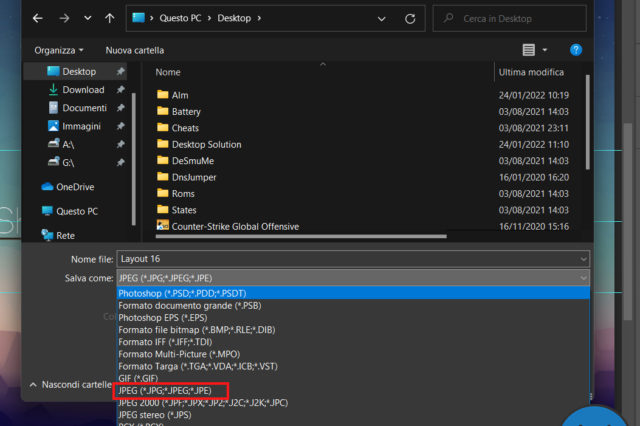Viewport: 640px width, 426px height.
Task: Open the Organizza menu
Action: tap(59, 50)
